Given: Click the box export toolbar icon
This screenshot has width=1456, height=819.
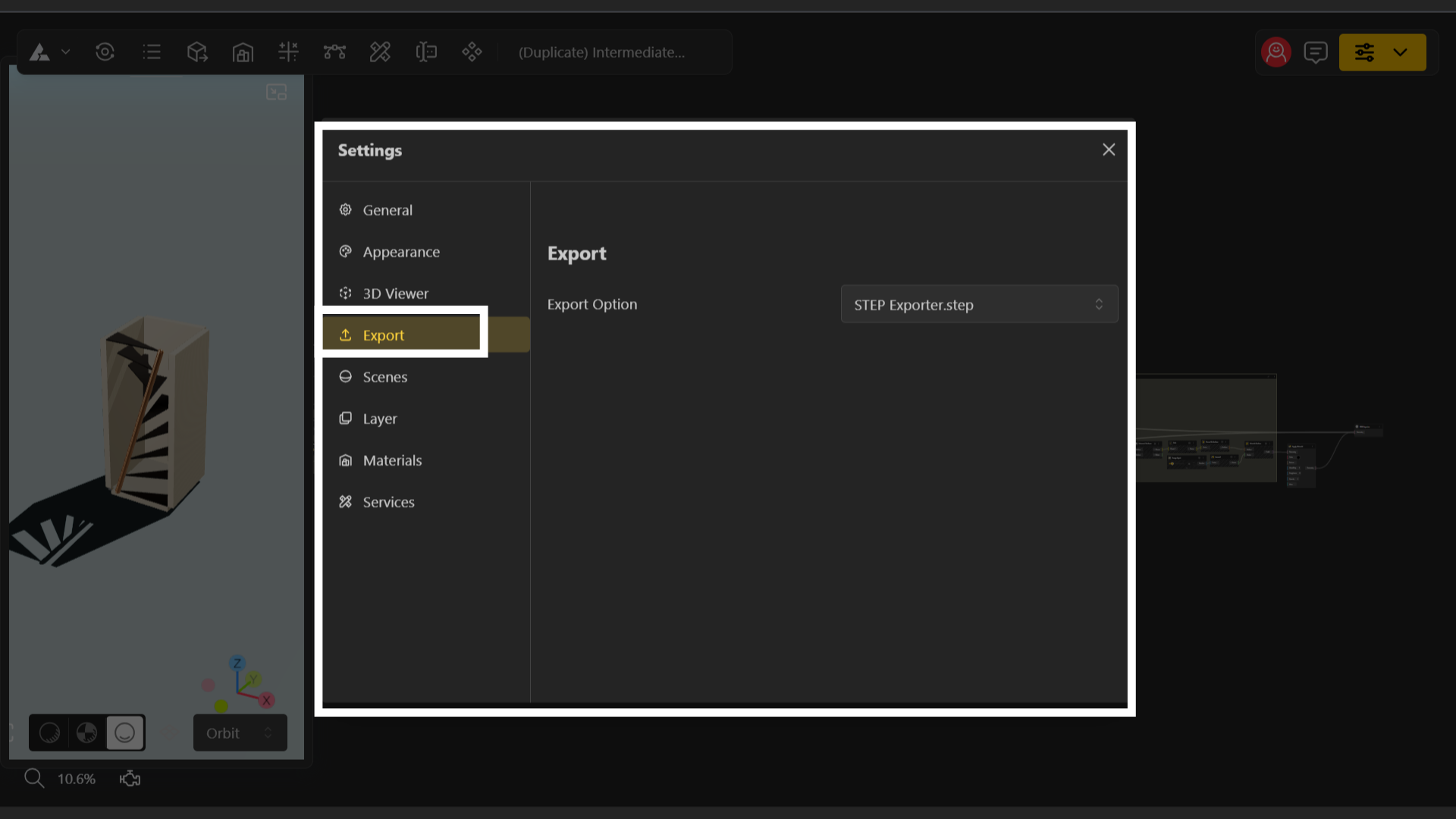Looking at the screenshot, I should 197,52.
